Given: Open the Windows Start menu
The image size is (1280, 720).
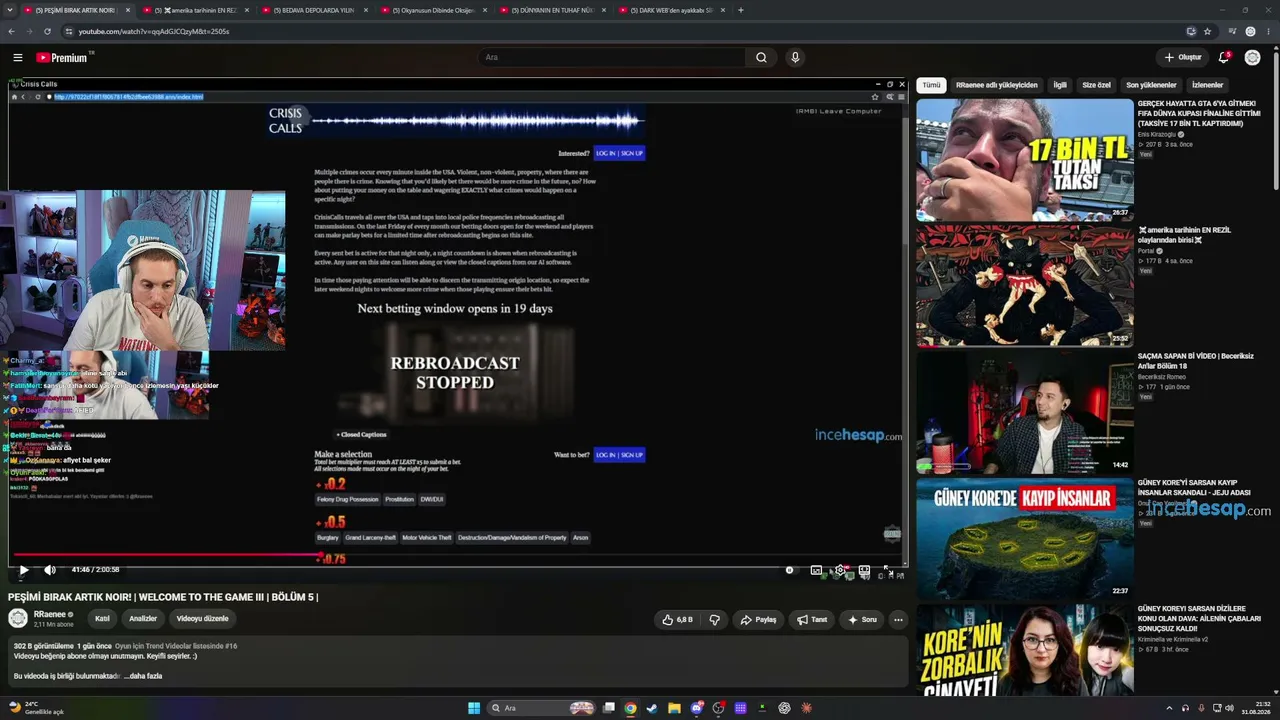Looking at the screenshot, I should 474,708.
